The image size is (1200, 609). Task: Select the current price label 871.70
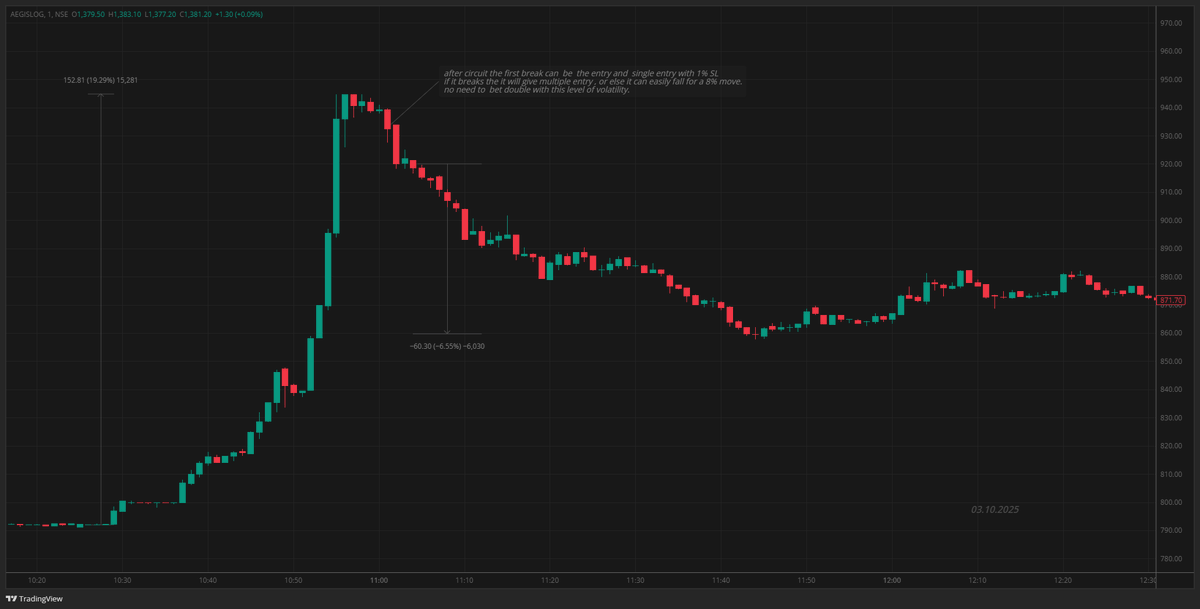[x=1172, y=300]
